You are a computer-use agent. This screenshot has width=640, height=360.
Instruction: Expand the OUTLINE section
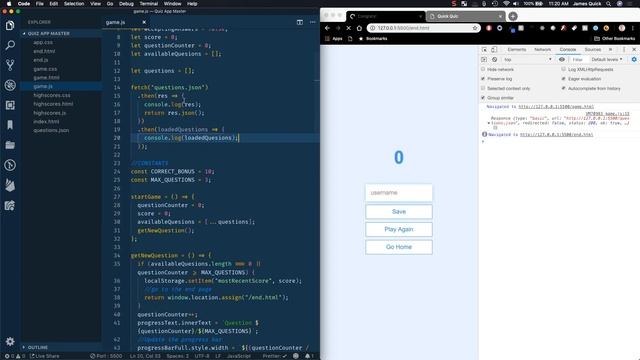coord(38,347)
